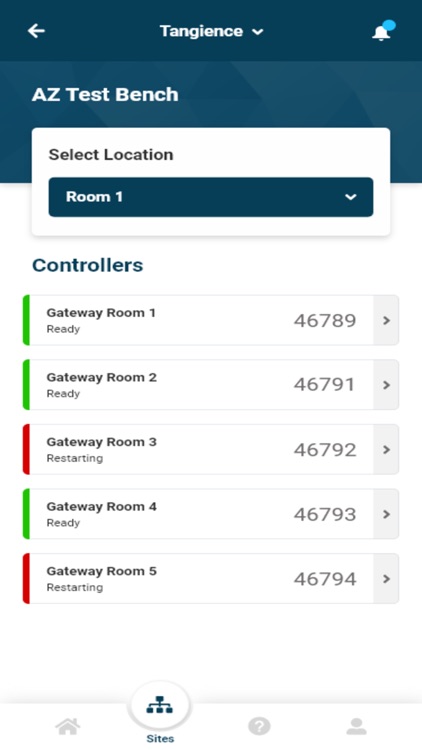
Task: Click the chevron for Gateway Room 3
Action: click(386, 450)
